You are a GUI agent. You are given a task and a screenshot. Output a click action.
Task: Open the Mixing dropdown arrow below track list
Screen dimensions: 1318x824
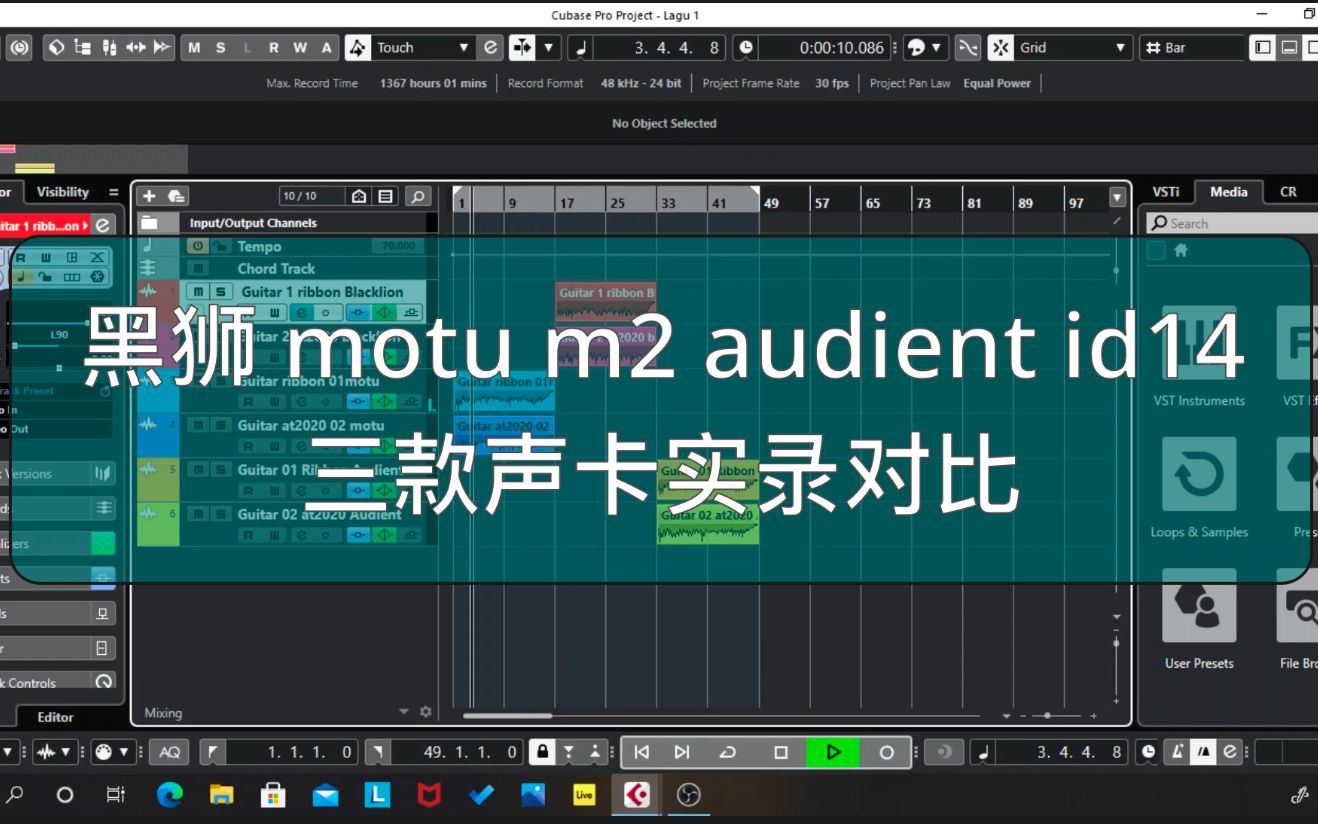pyautogui.click(x=404, y=712)
